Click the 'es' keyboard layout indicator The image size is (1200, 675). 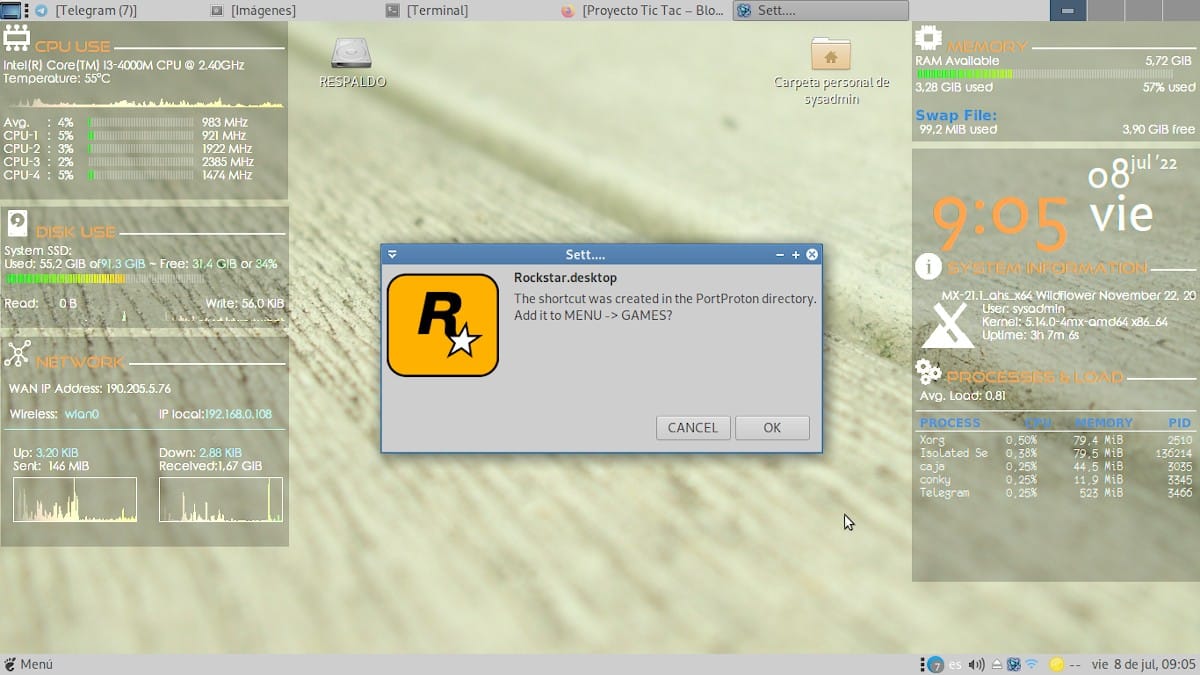point(956,664)
